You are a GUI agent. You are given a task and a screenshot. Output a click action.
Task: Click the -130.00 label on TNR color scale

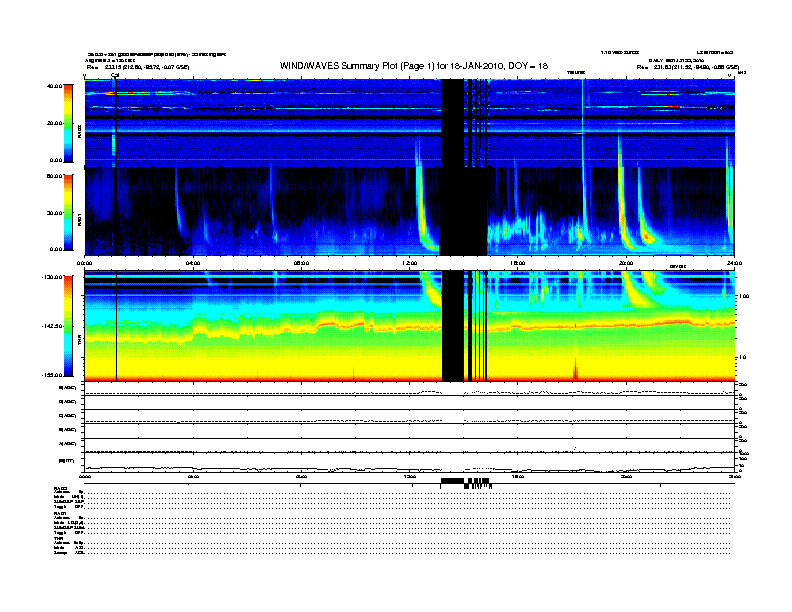point(52,277)
